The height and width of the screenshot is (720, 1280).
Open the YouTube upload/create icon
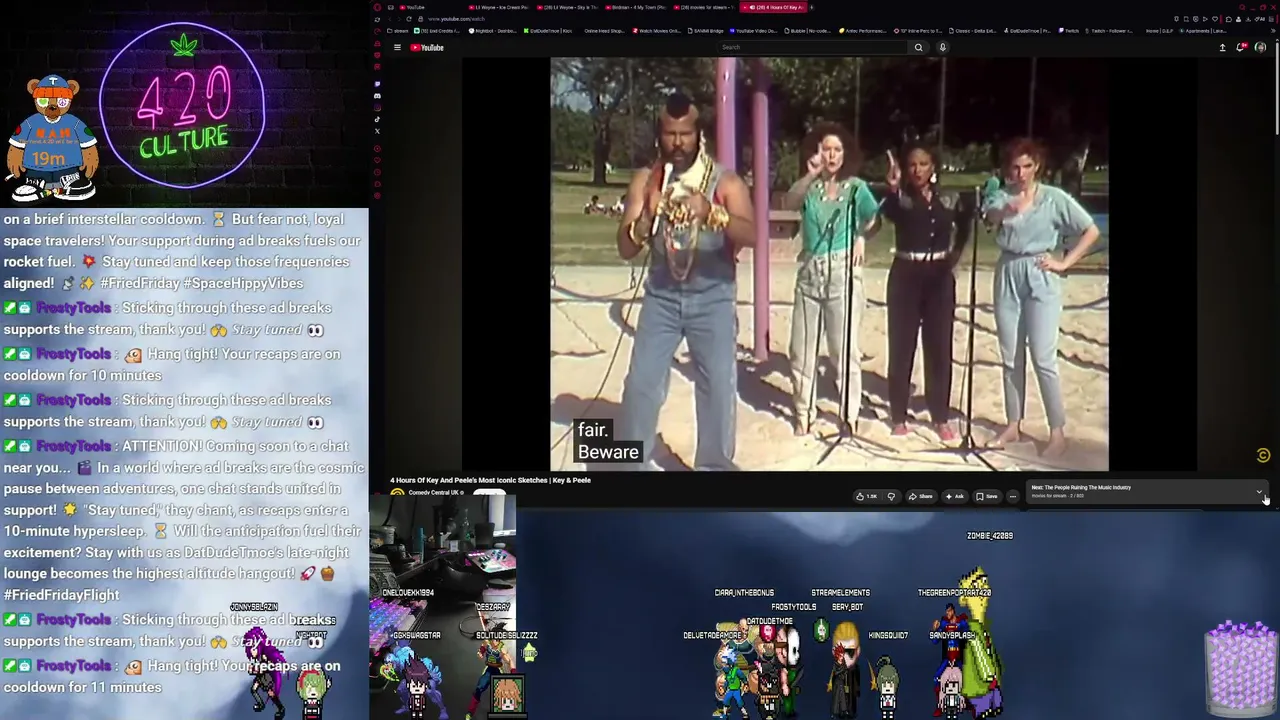coord(1222,47)
